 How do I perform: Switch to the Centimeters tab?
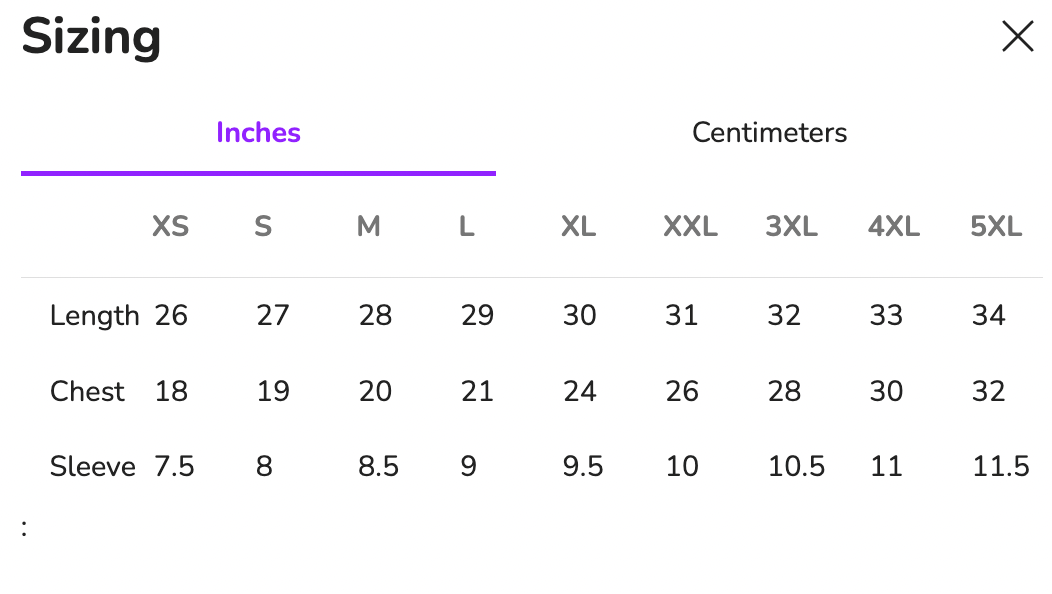pyautogui.click(x=769, y=132)
